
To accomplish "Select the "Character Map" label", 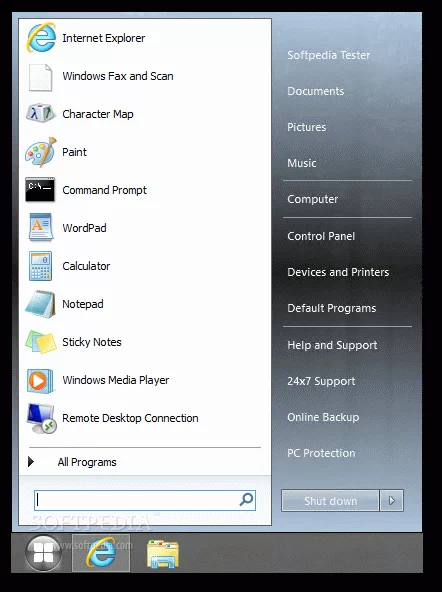I will pyautogui.click(x=98, y=114).
